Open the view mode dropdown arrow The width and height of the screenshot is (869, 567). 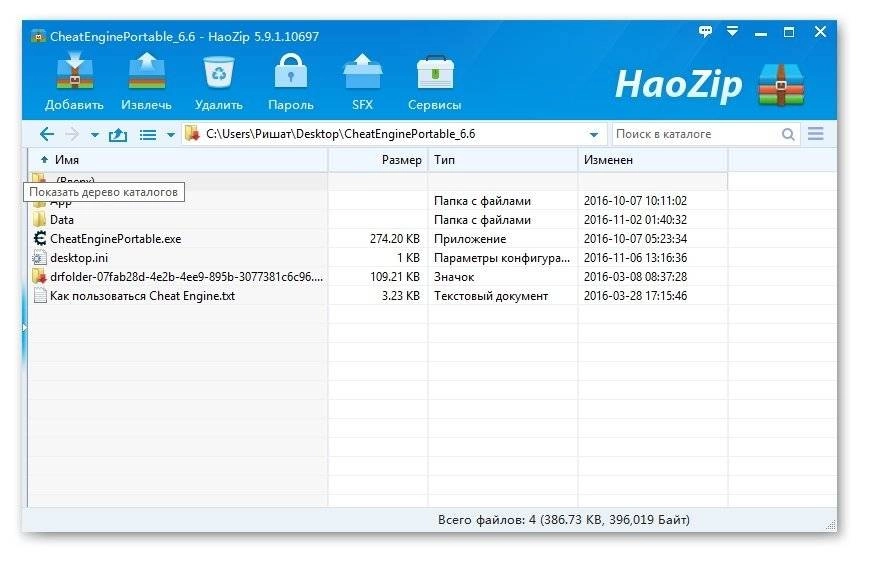pos(170,135)
